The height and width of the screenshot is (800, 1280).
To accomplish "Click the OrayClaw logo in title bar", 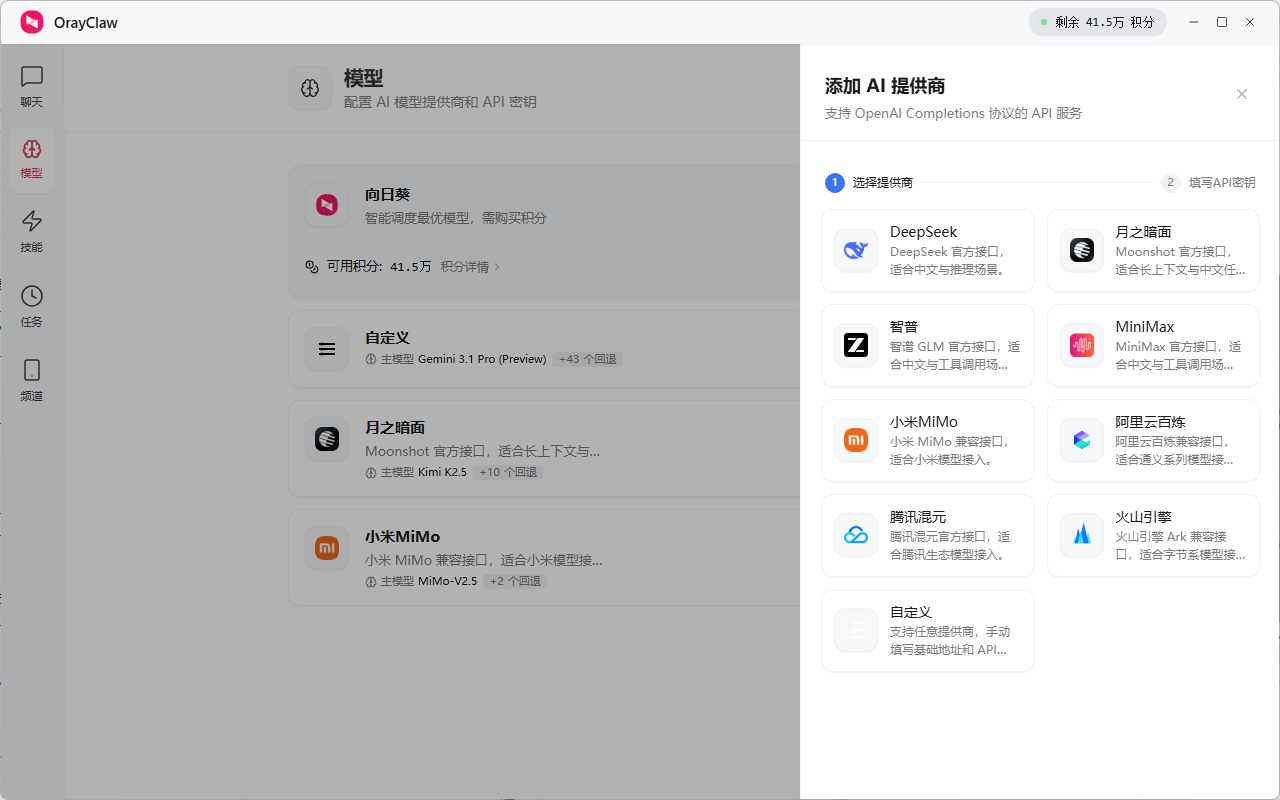I will click(x=32, y=22).
